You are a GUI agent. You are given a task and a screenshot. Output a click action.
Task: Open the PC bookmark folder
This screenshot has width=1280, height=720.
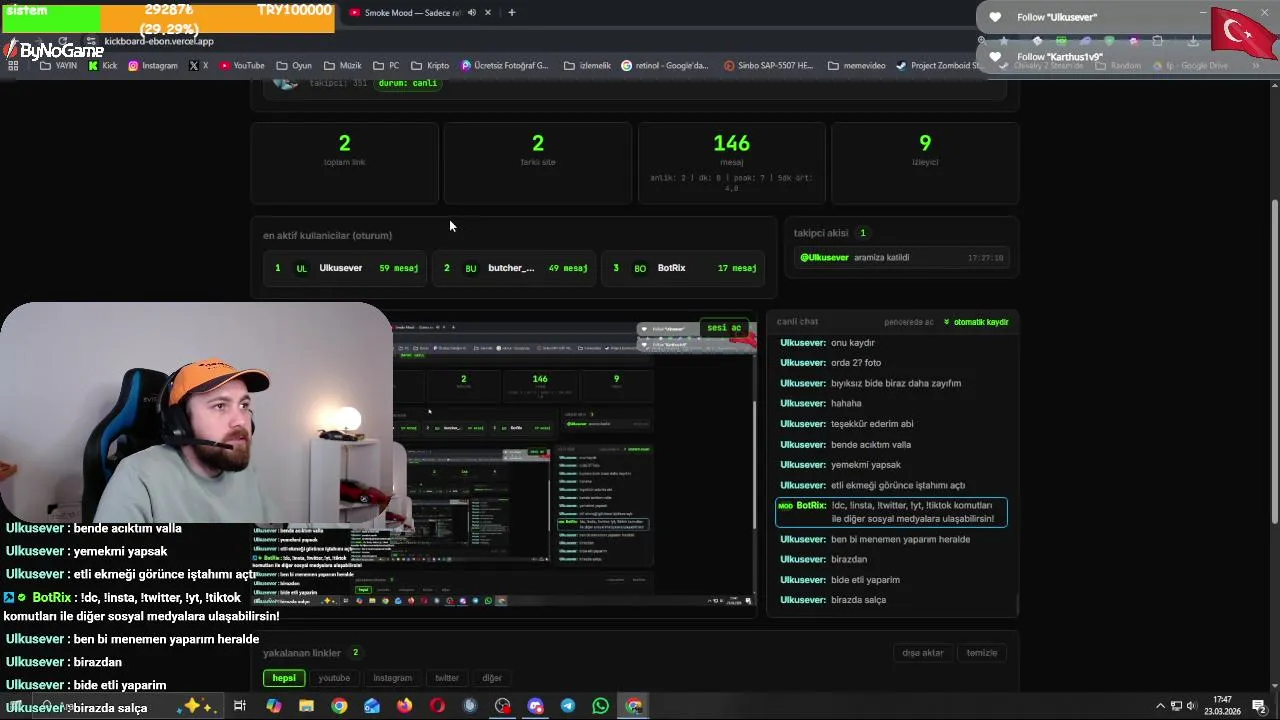click(x=386, y=66)
